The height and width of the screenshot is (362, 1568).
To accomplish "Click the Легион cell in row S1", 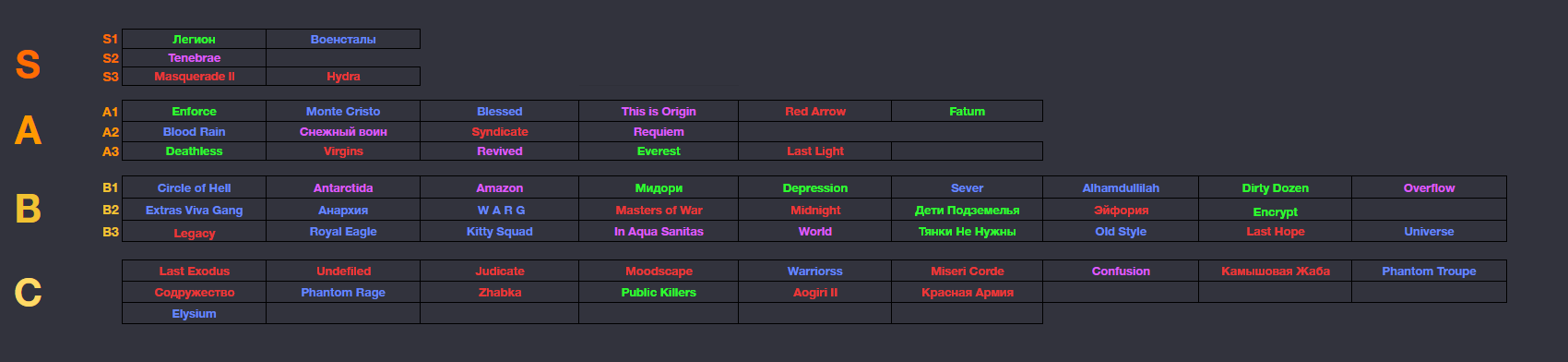I will (194, 39).
